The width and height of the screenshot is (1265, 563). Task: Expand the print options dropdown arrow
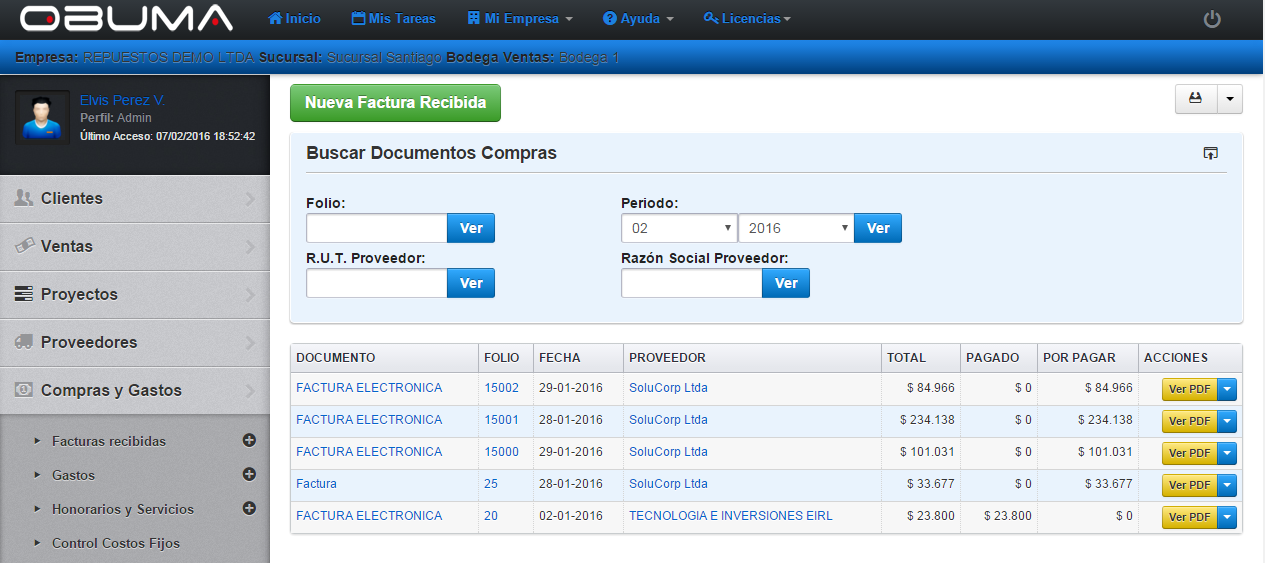[1229, 99]
